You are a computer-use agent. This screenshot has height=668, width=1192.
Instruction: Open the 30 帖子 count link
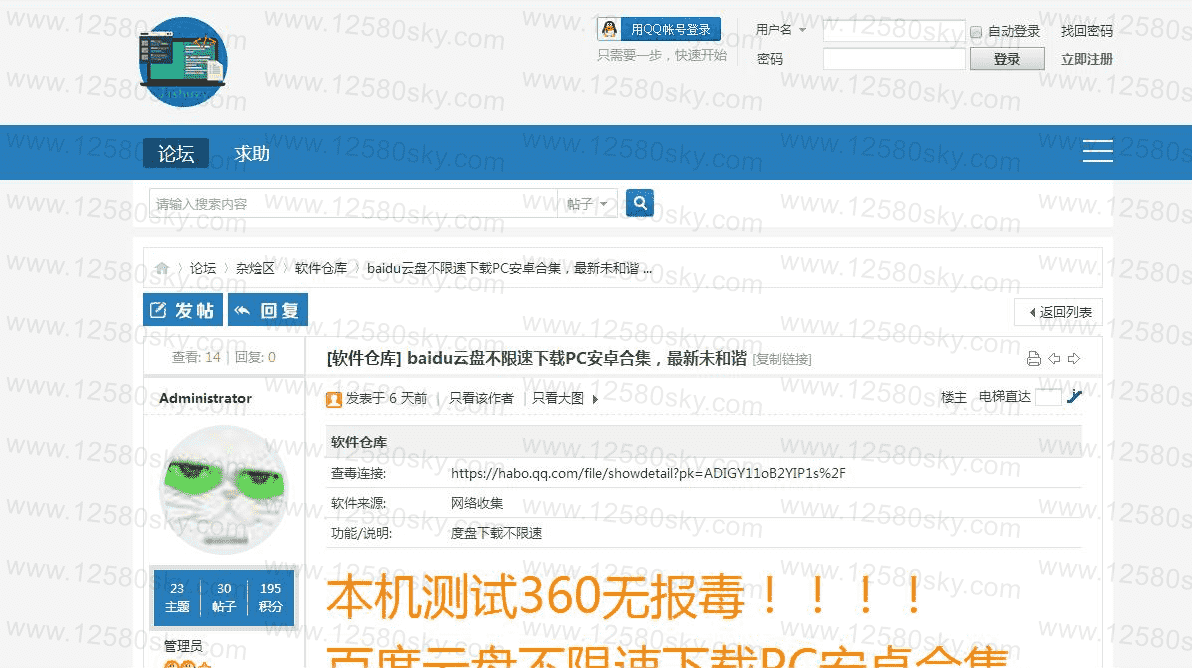[x=224, y=597]
